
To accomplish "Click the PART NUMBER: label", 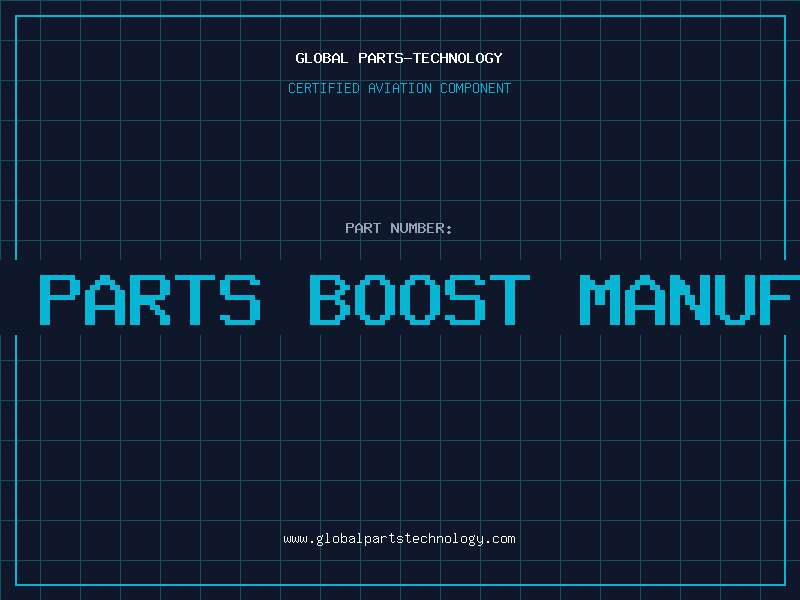I will click(x=398, y=228).
